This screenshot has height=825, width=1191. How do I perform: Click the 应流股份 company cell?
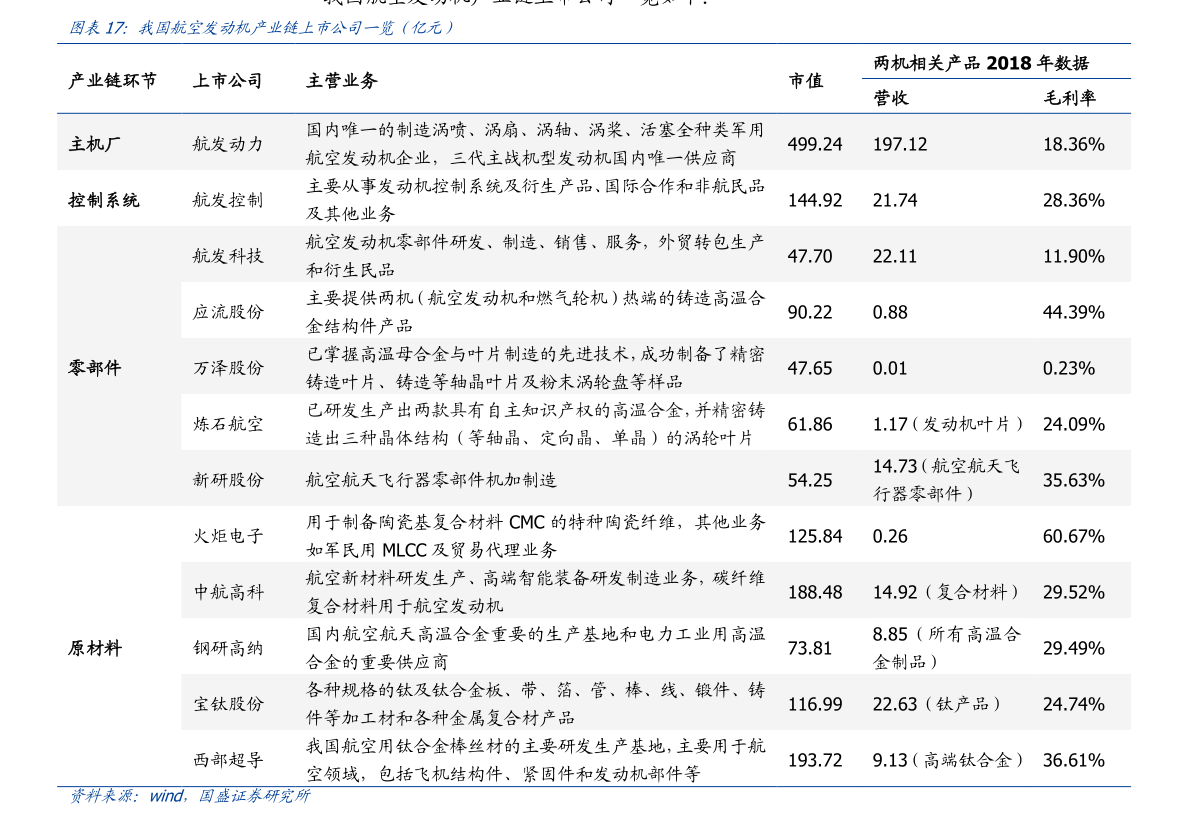[231, 311]
